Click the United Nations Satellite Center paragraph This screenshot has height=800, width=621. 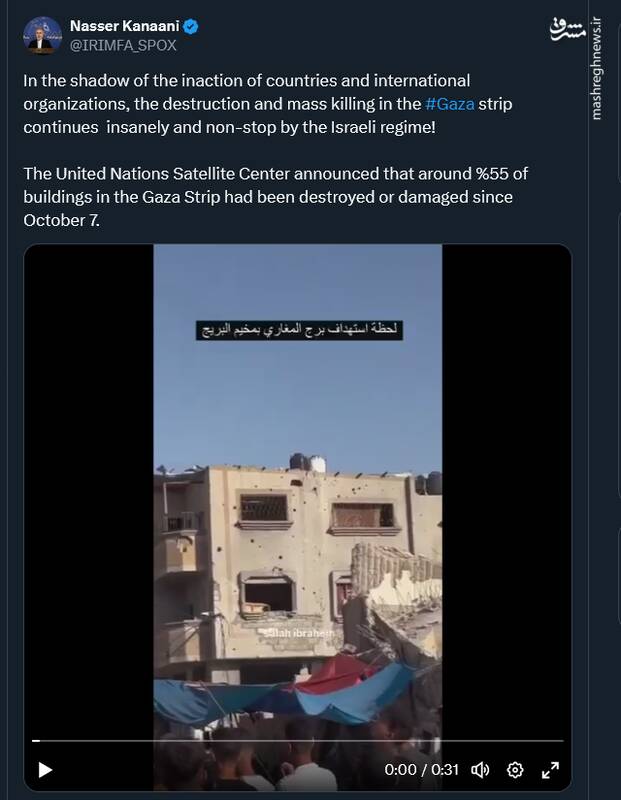(276, 197)
